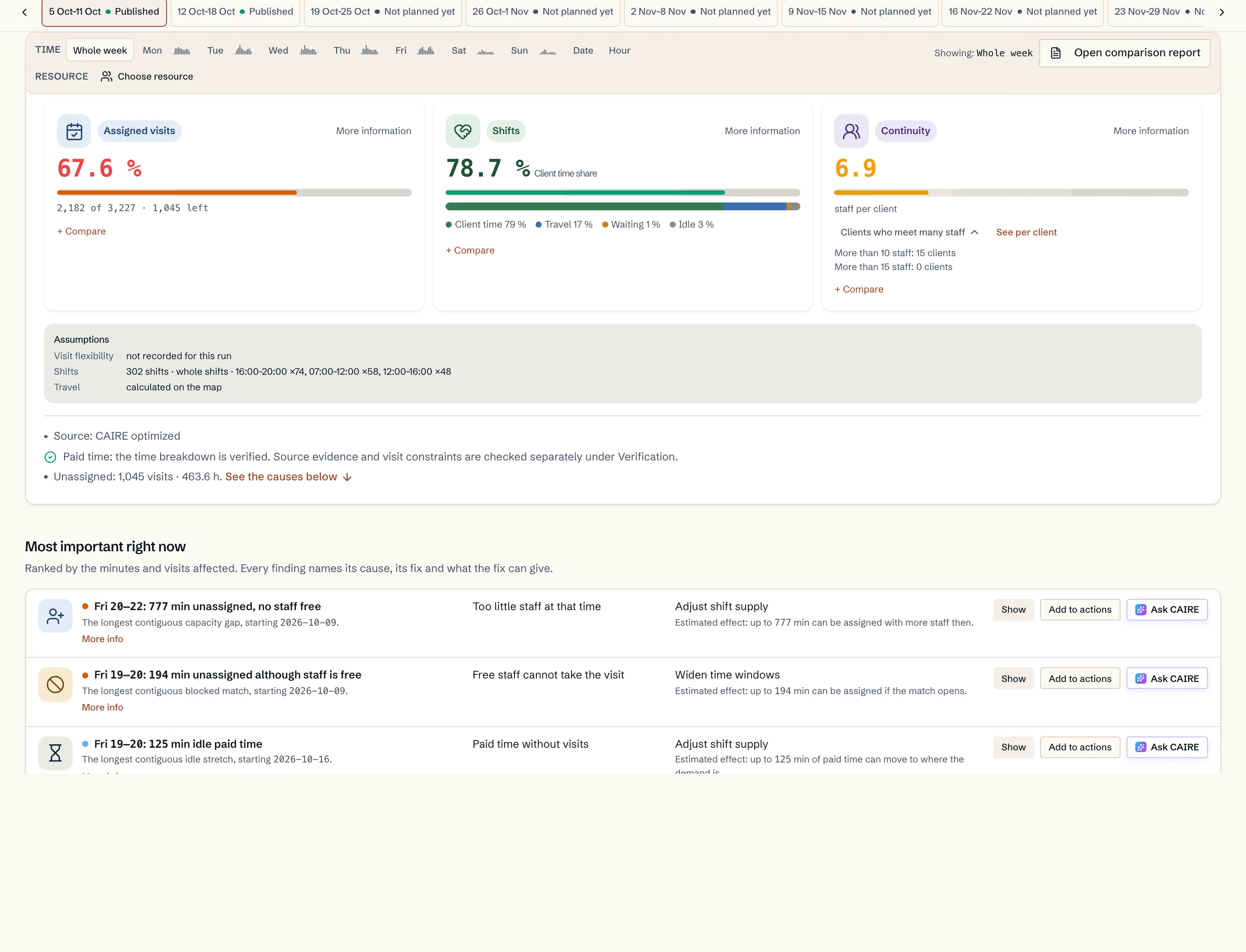The height and width of the screenshot is (952, 1246).
Task: Click the Monday mini histogram
Action: [x=181, y=51]
